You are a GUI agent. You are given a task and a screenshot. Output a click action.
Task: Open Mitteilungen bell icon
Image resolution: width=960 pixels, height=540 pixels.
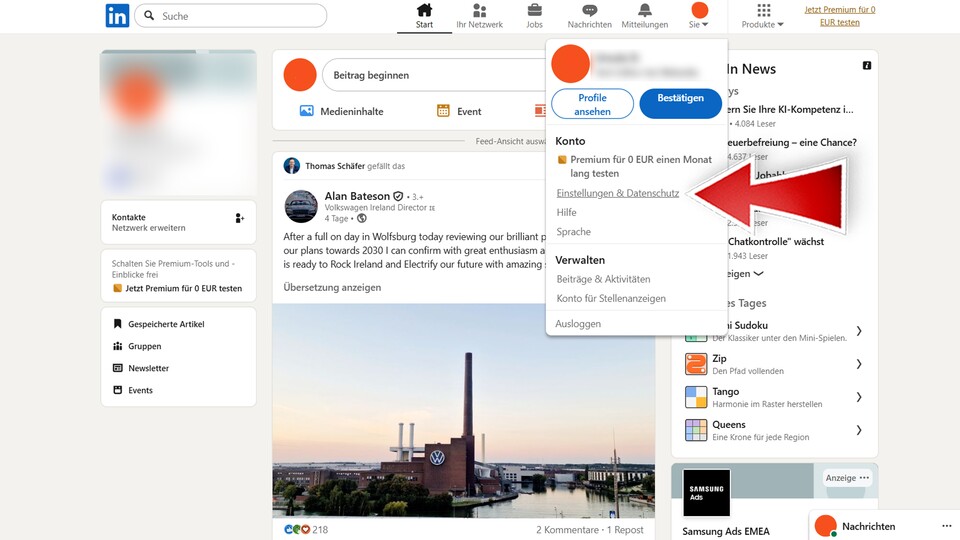pos(644,11)
